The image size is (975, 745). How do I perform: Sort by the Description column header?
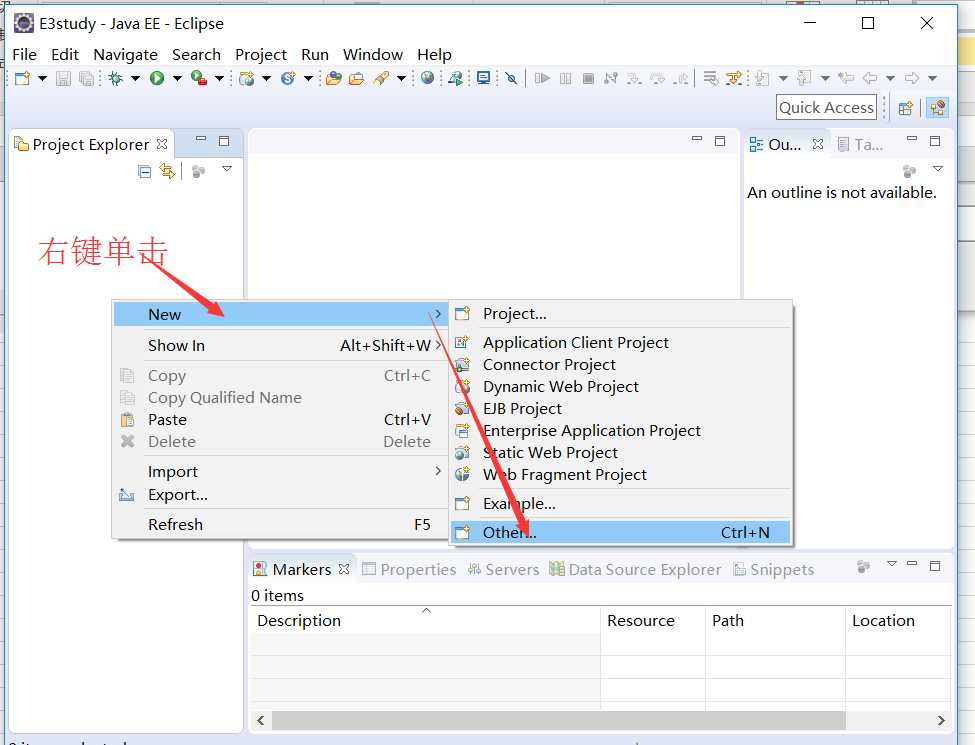click(x=426, y=621)
